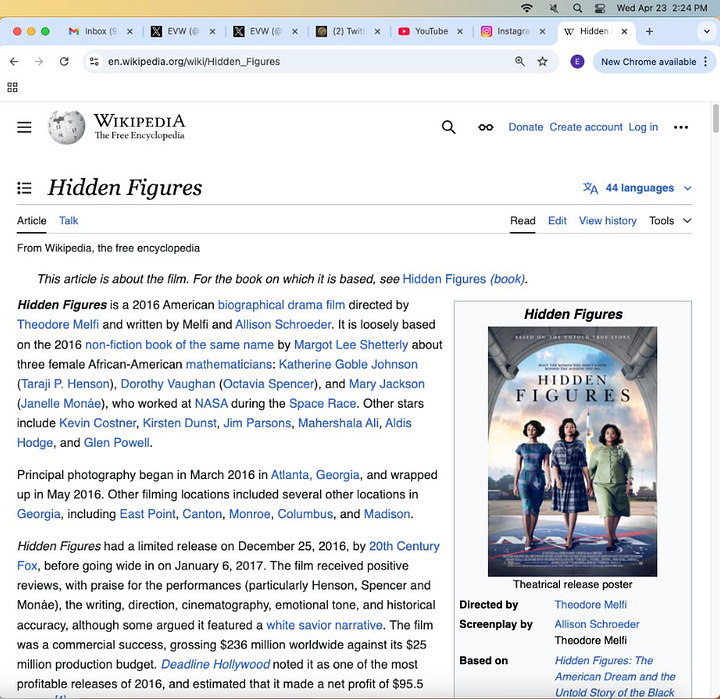The width and height of the screenshot is (720, 699).
Task: Click the zoom magnifier in address bar
Action: pos(519,62)
